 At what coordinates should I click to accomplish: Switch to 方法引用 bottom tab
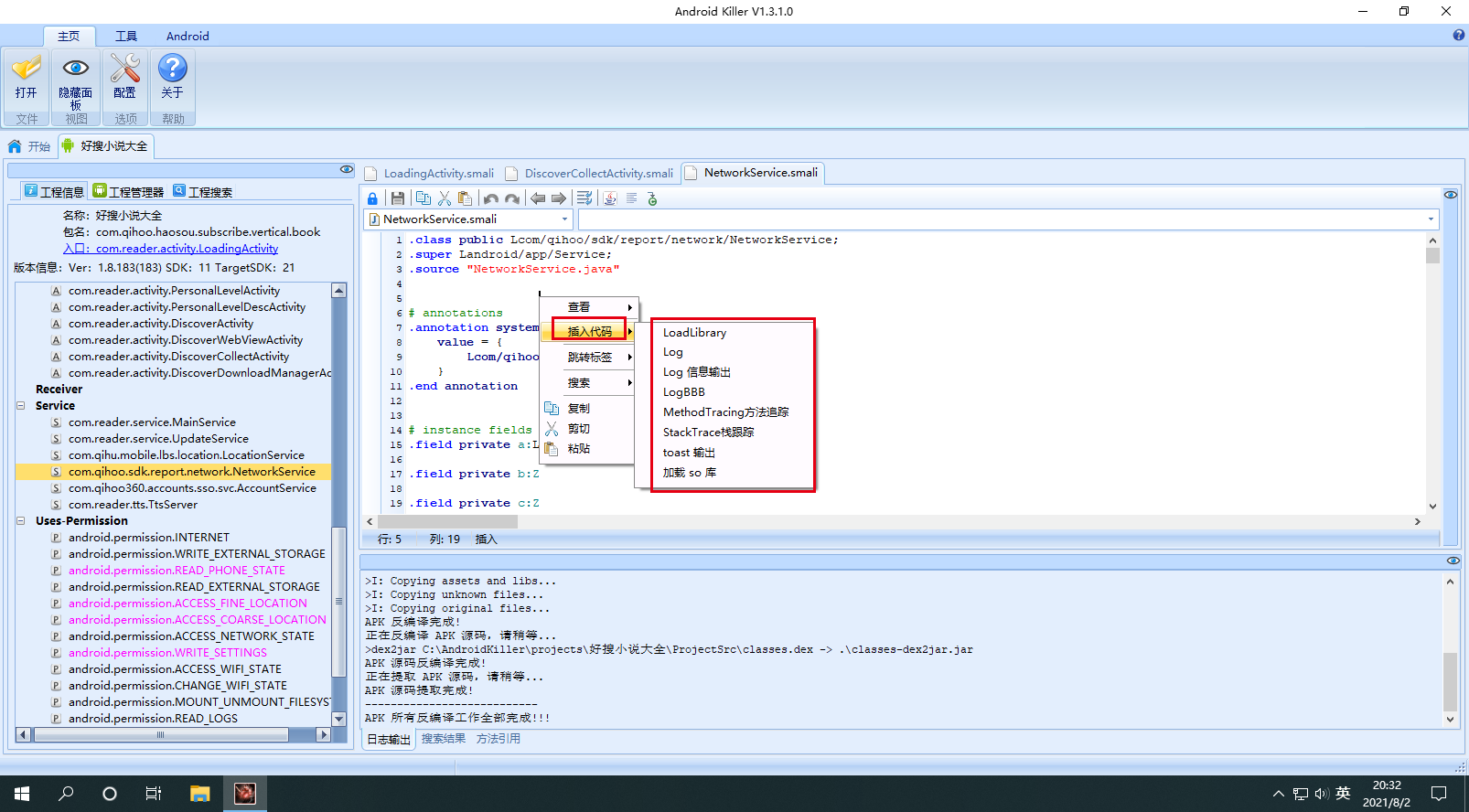coord(499,739)
